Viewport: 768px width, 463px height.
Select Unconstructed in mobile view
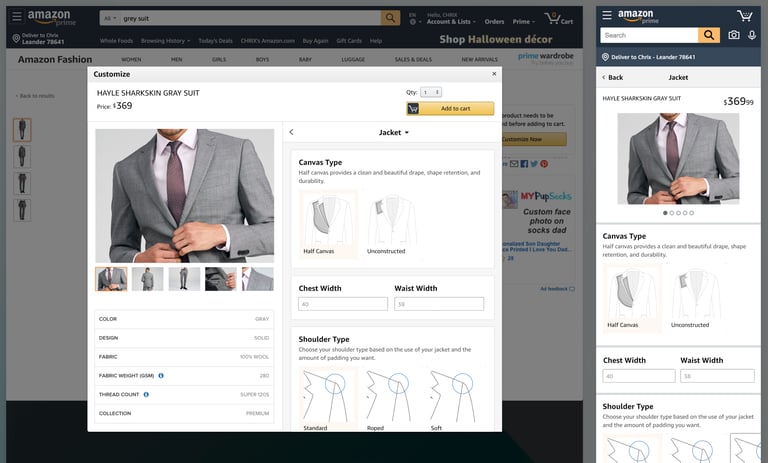[x=696, y=297]
